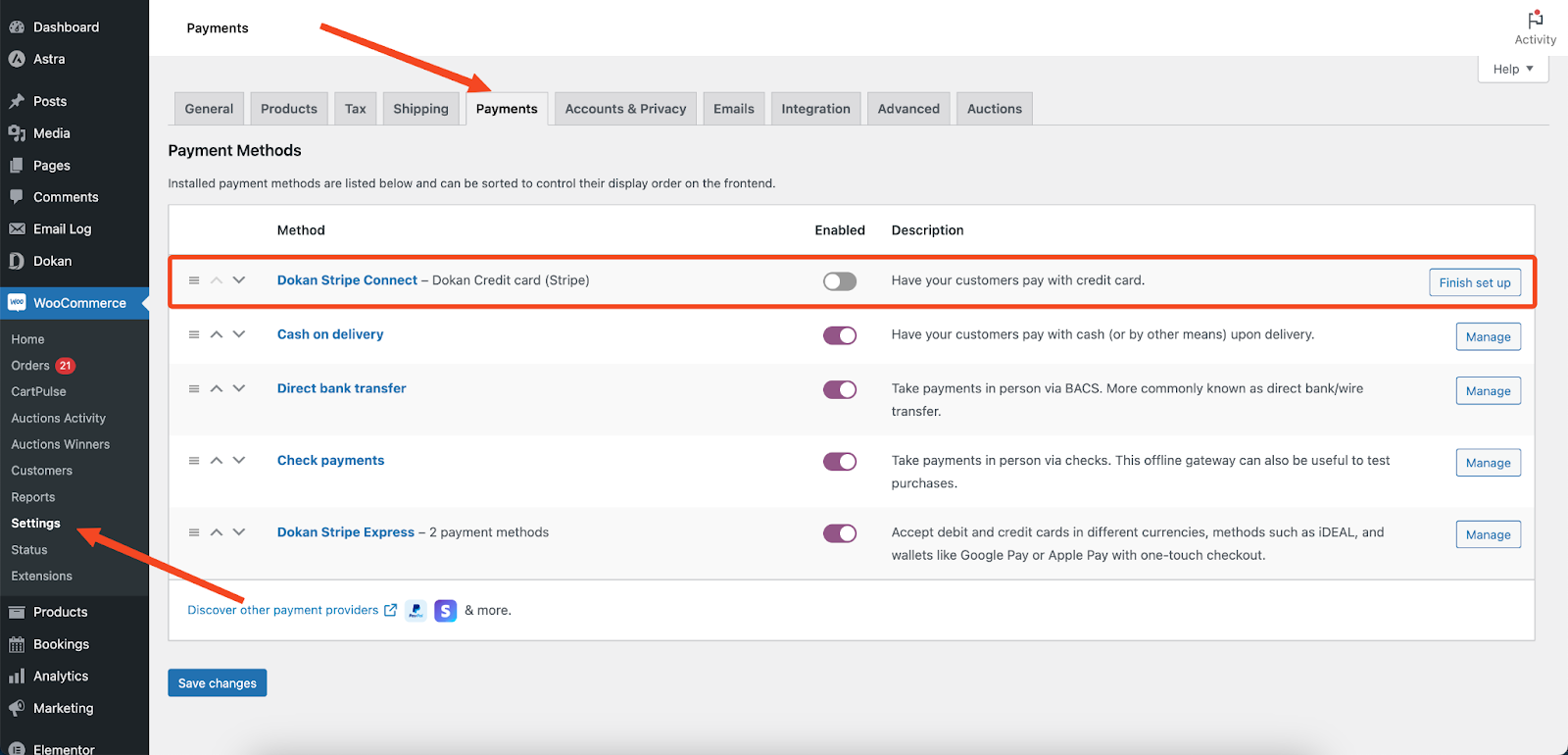Switch to the Tax tab
The width and height of the screenshot is (1568, 755).
point(356,109)
